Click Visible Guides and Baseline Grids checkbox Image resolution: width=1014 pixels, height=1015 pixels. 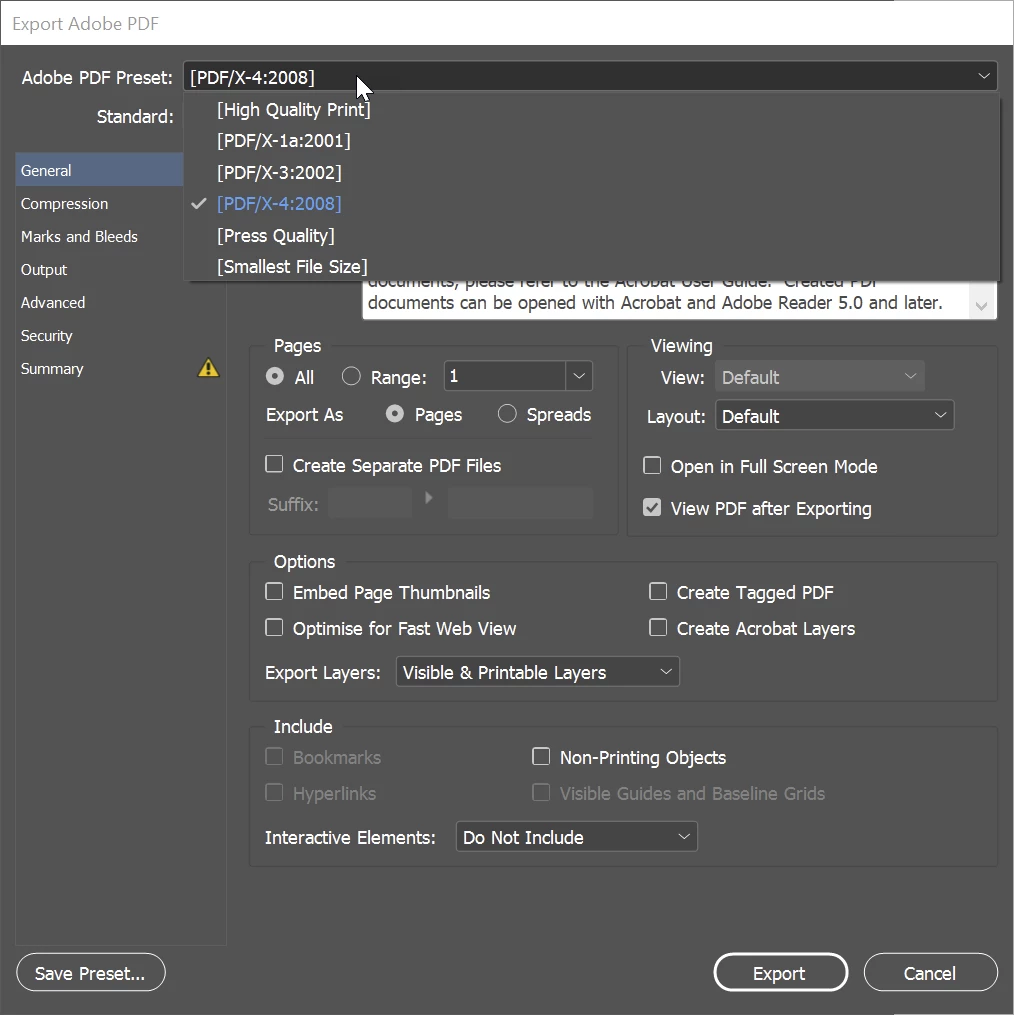(x=541, y=792)
